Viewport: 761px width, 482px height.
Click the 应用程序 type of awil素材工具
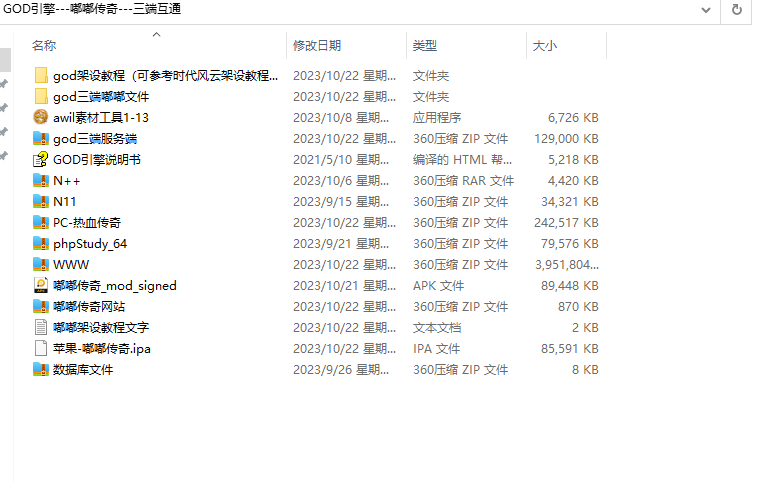(437, 117)
